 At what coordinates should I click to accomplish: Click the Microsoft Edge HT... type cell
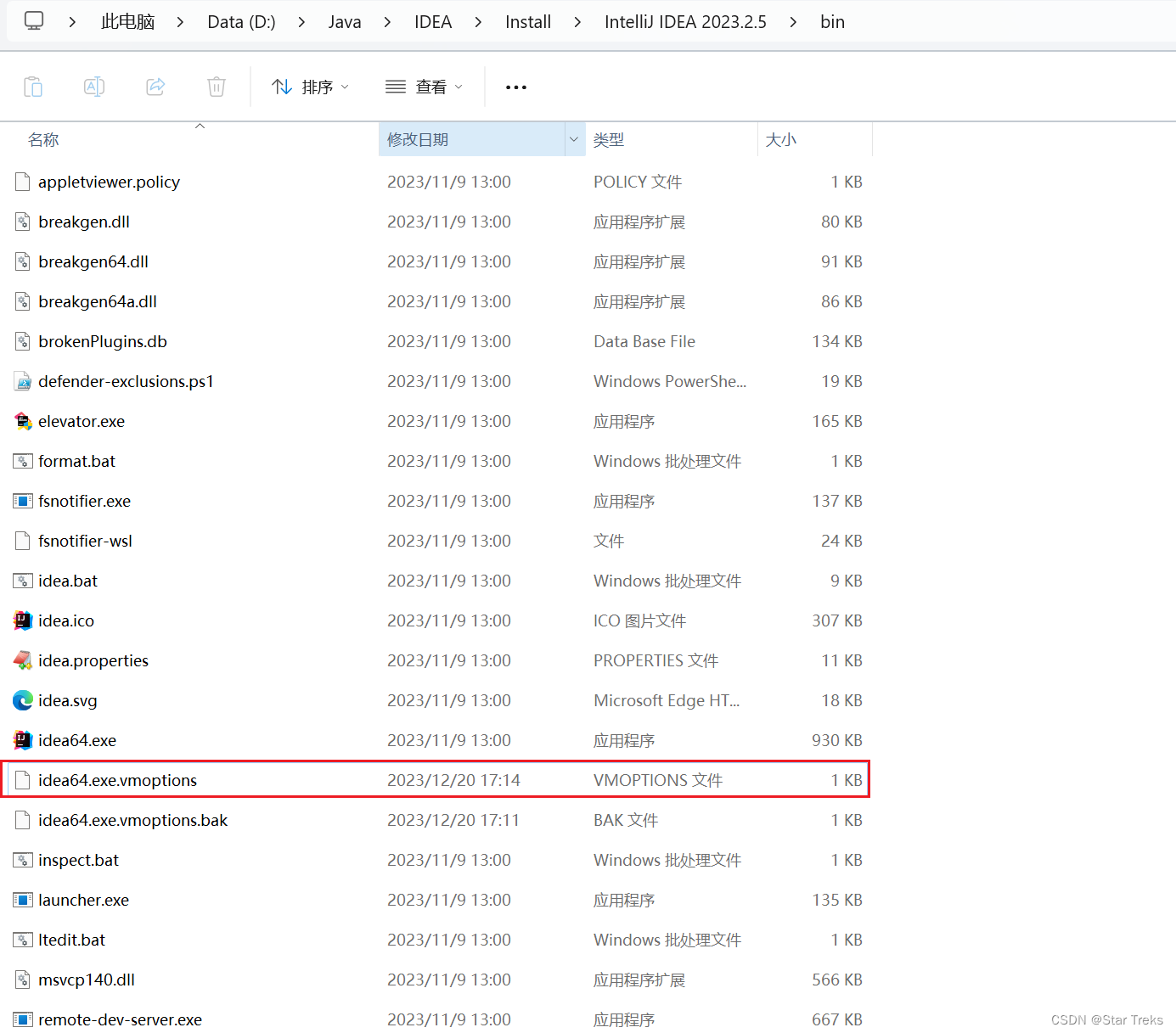667,700
